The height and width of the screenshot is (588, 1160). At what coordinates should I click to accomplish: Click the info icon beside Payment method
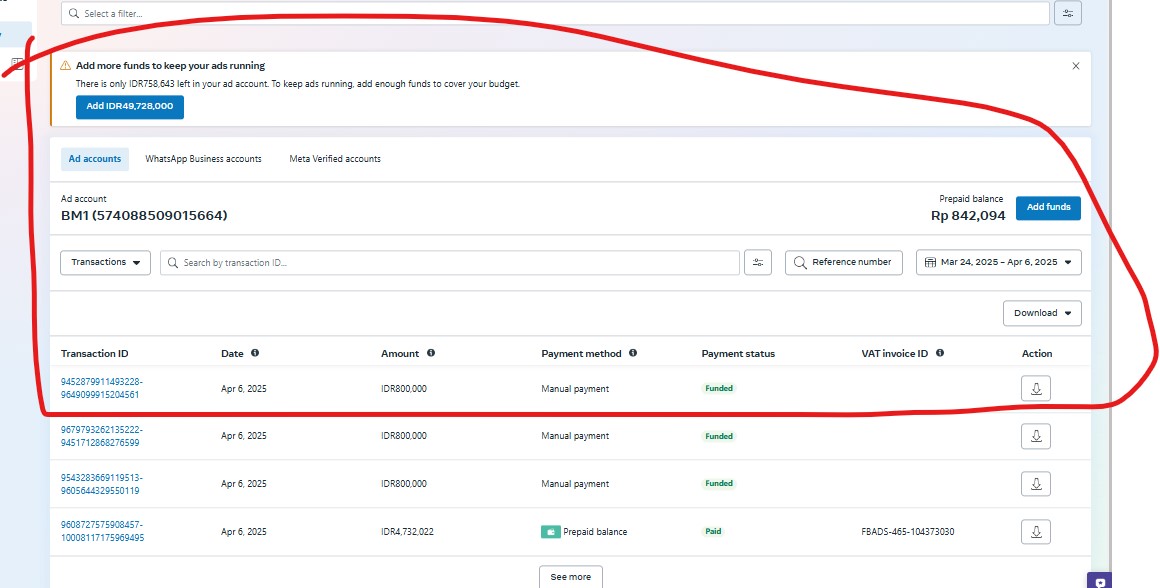tap(633, 353)
